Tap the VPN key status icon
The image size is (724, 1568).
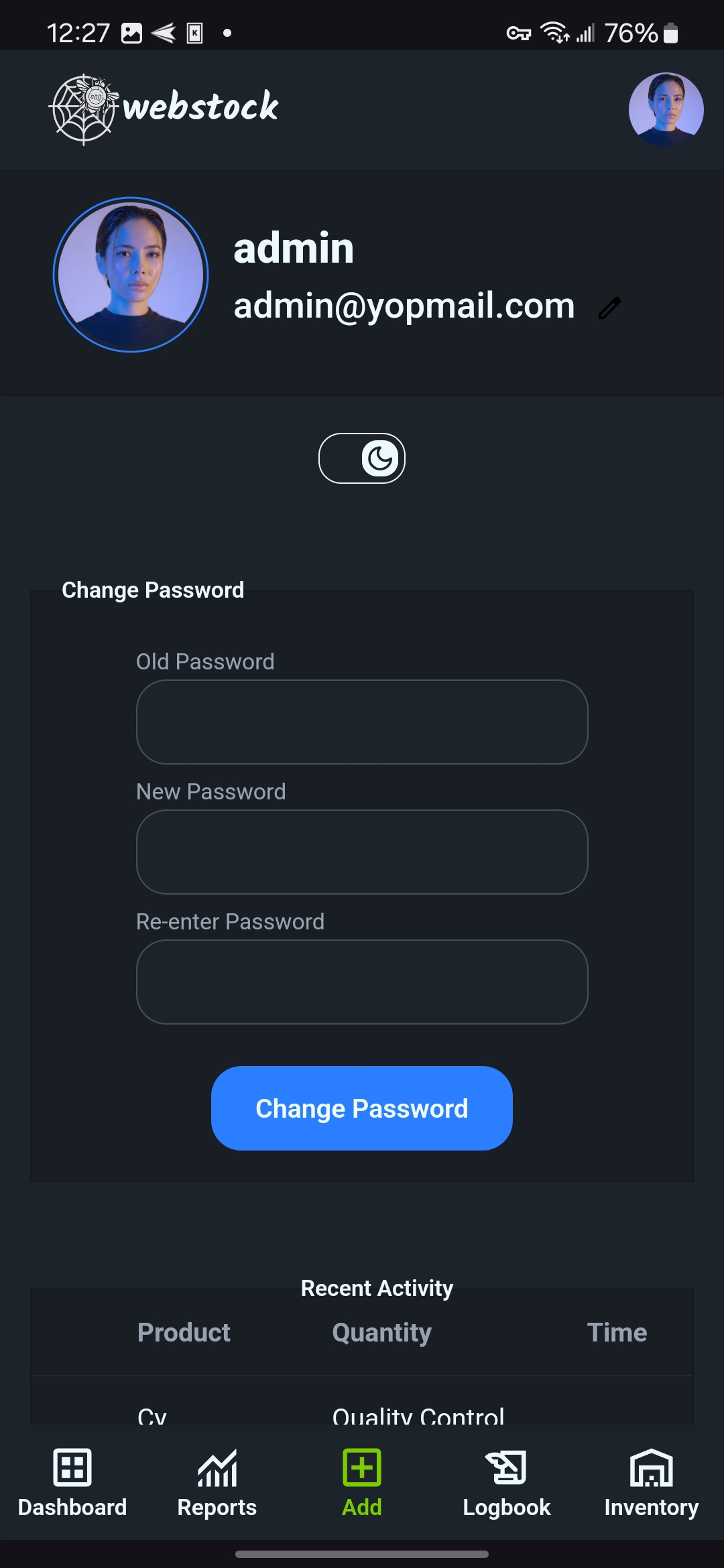click(x=518, y=33)
